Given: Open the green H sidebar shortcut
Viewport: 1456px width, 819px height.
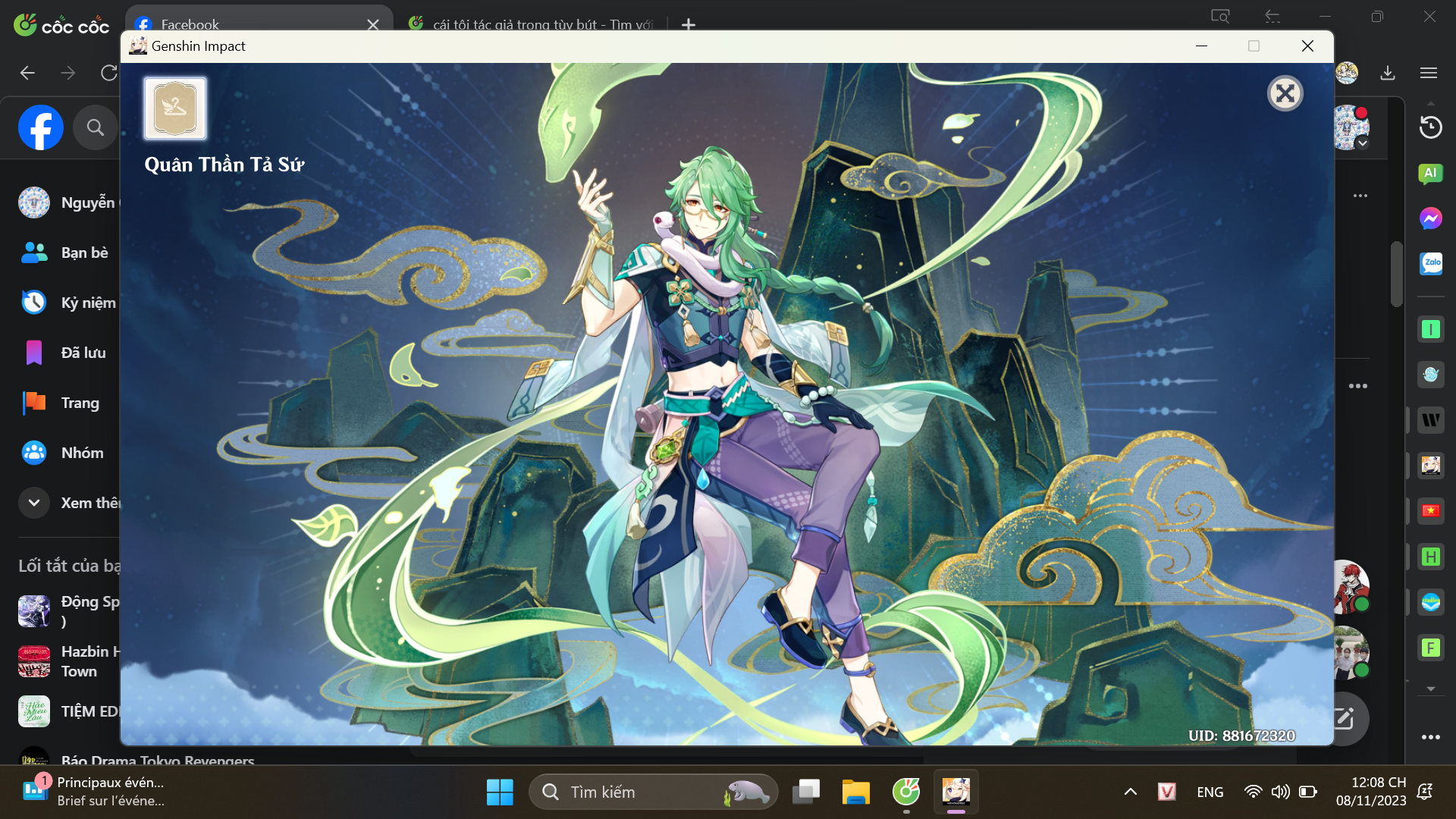Looking at the screenshot, I should 1430,557.
